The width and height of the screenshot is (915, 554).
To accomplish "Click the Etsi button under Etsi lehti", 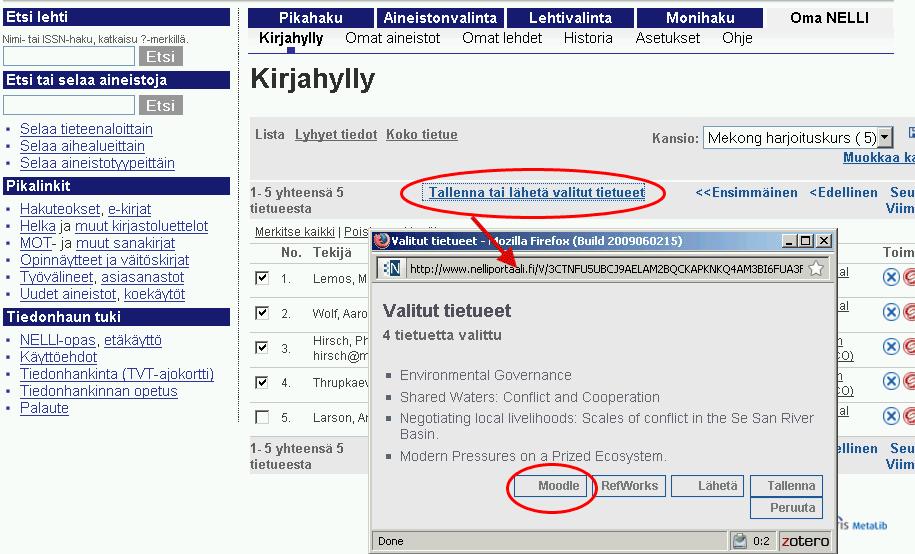I will tap(160, 56).
